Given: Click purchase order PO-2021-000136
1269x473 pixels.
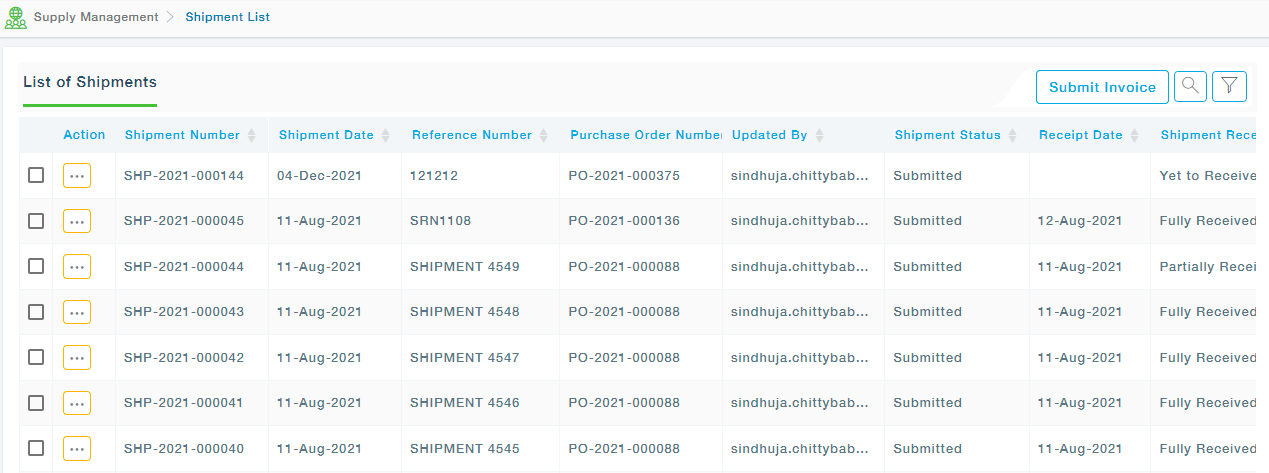Looking at the screenshot, I should pyautogui.click(x=624, y=221).
